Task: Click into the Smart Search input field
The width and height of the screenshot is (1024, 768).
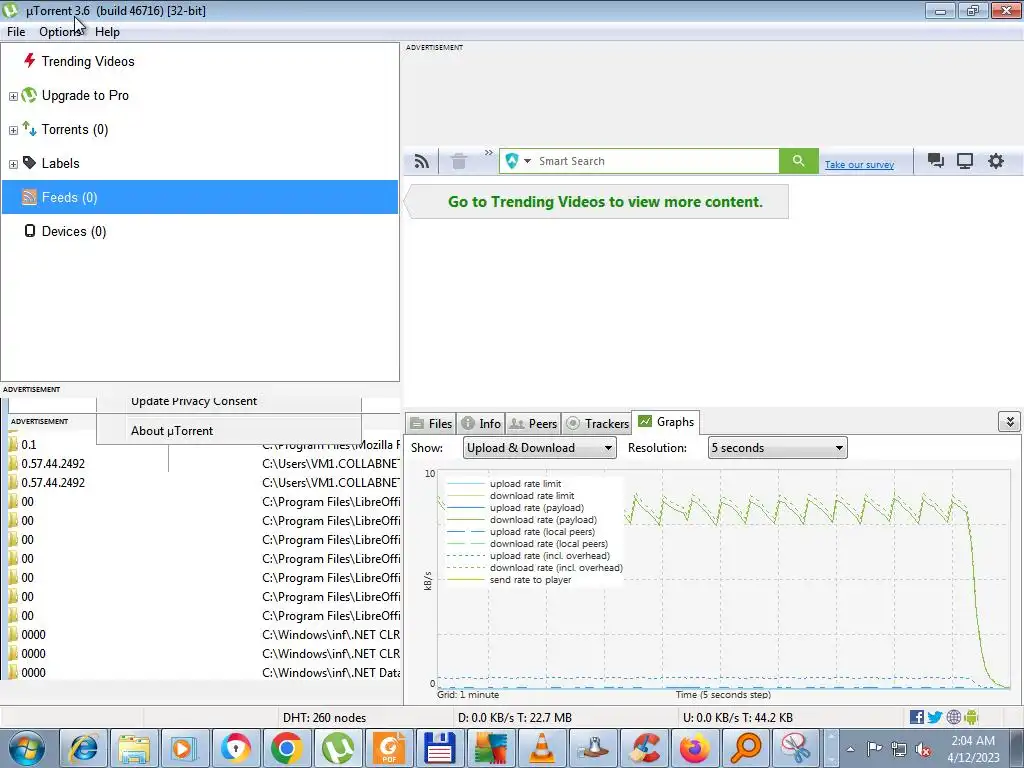Action: (656, 161)
